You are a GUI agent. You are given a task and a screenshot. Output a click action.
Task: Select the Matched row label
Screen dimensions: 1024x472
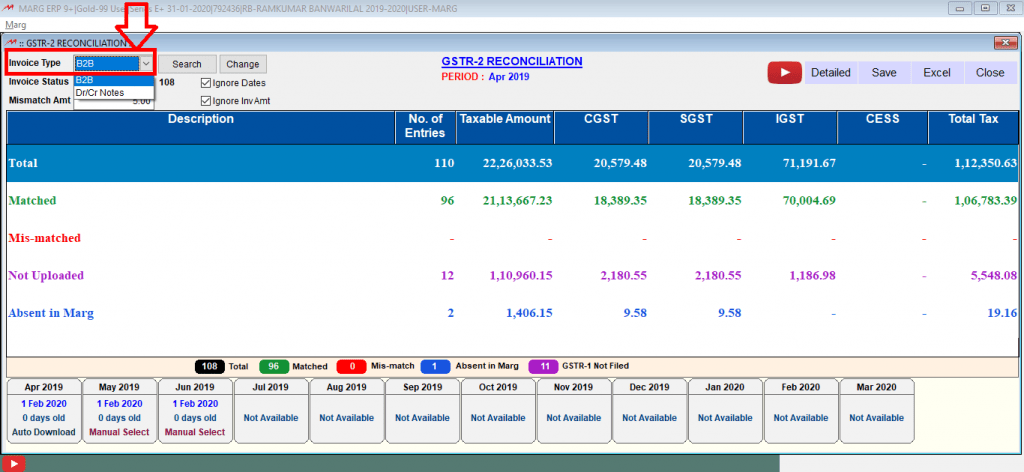pyautogui.click(x=32, y=200)
